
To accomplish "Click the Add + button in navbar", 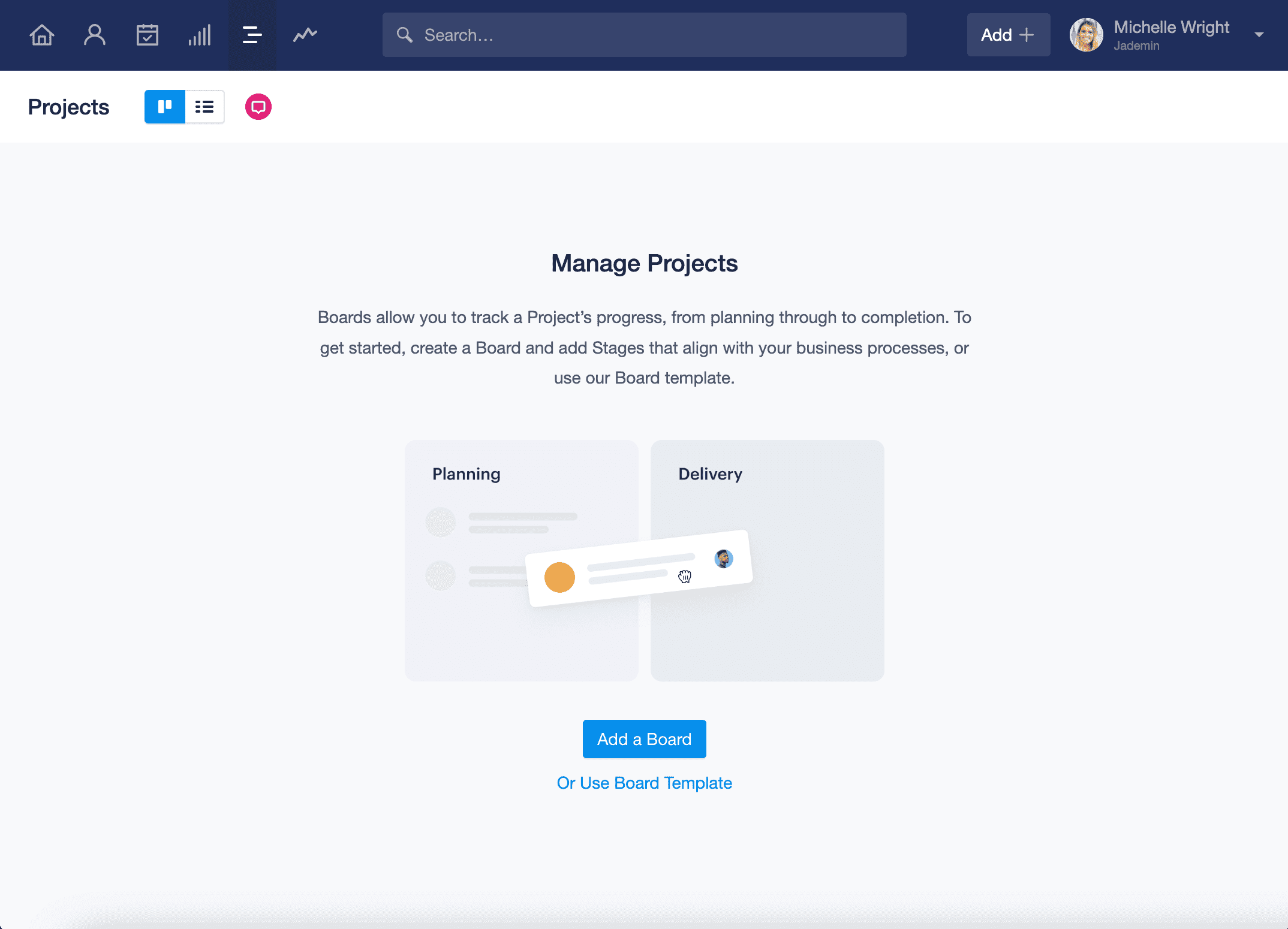I will [x=1004, y=34].
